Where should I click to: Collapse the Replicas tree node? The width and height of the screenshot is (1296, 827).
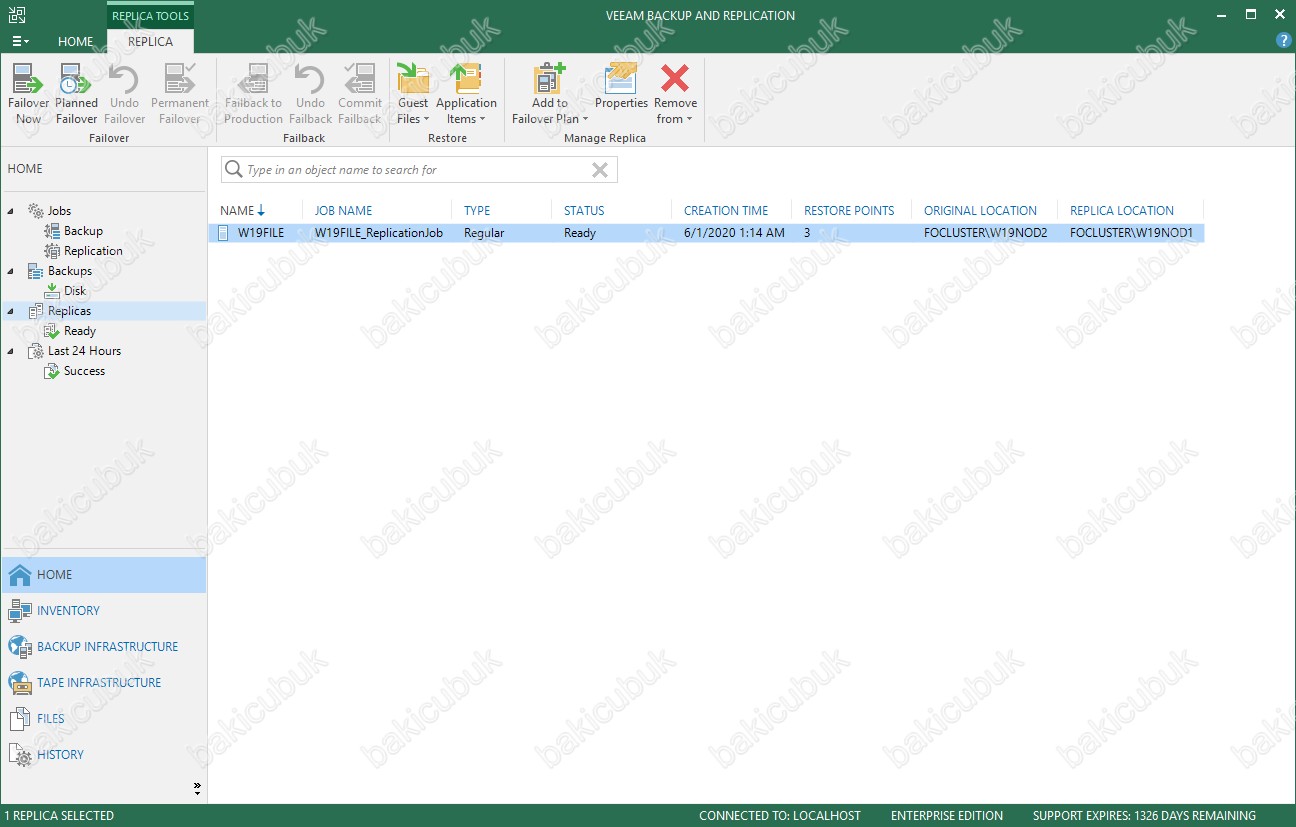(x=11, y=311)
